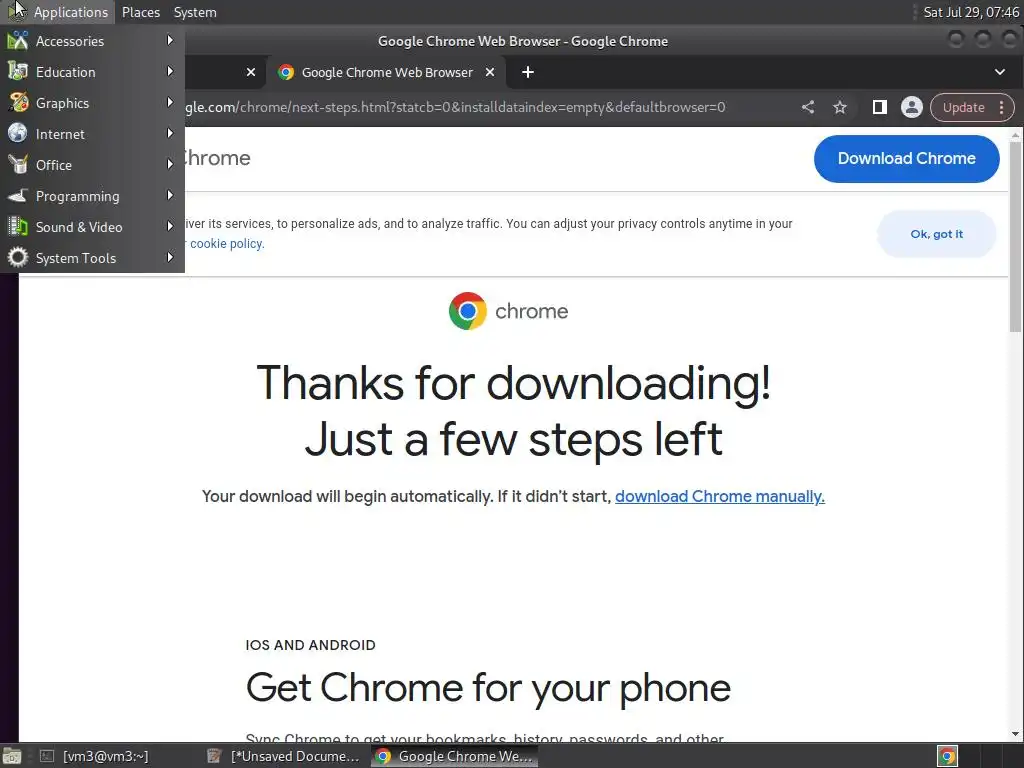This screenshot has width=1024, height=768.
Task: Open Chrome three-dot menu
Action: [x=1002, y=107]
